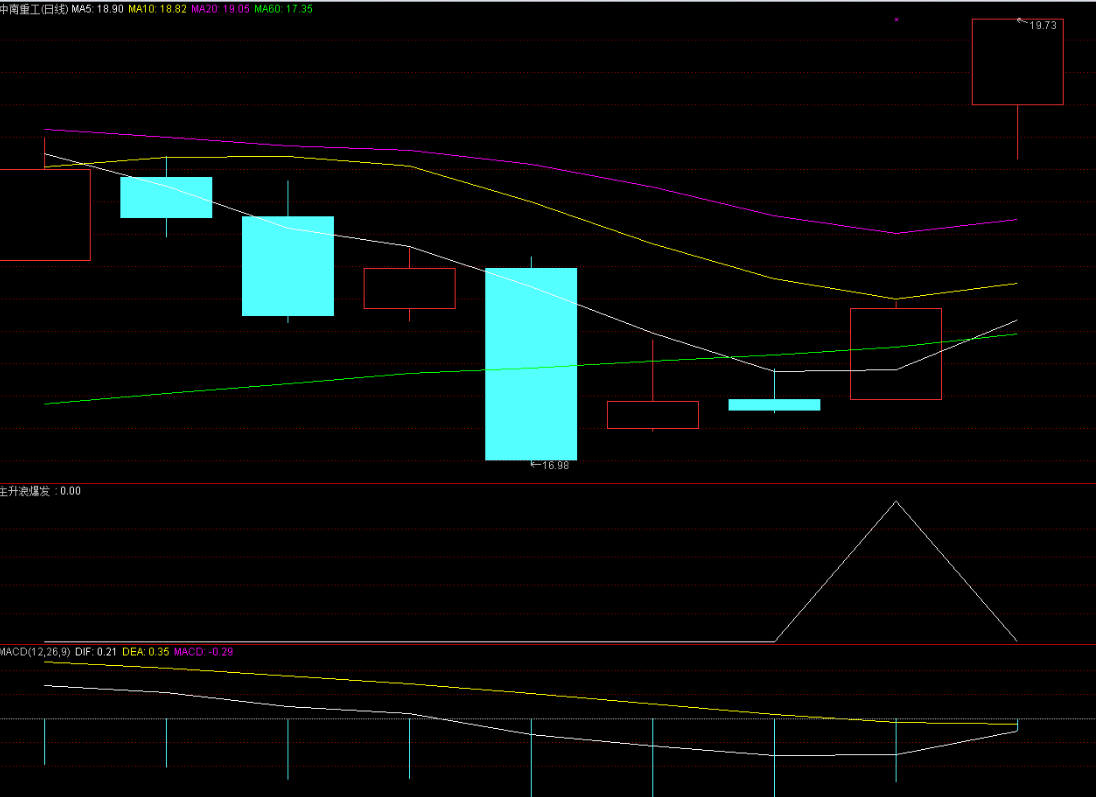Select the DIF: 0.21 value
Viewport: 1096px width, 797px height.
coord(96,652)
